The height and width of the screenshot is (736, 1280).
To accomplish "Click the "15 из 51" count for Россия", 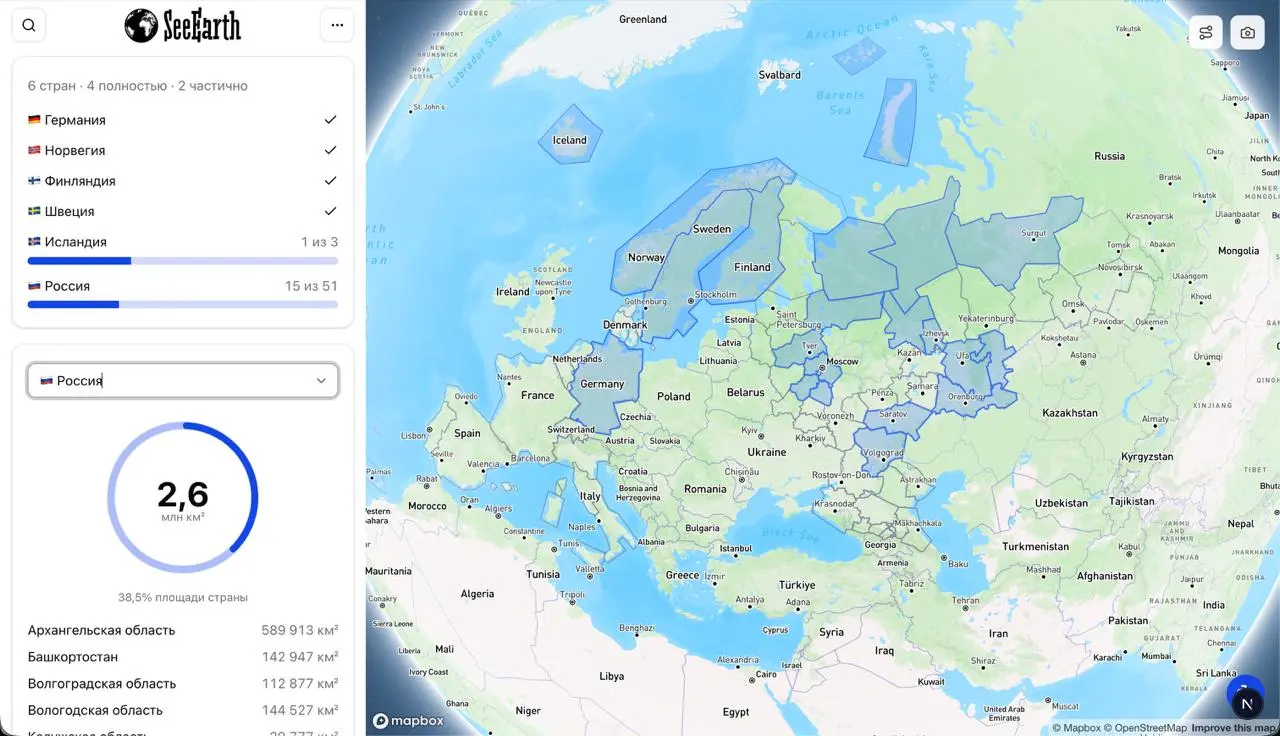I will pos(313,286).
